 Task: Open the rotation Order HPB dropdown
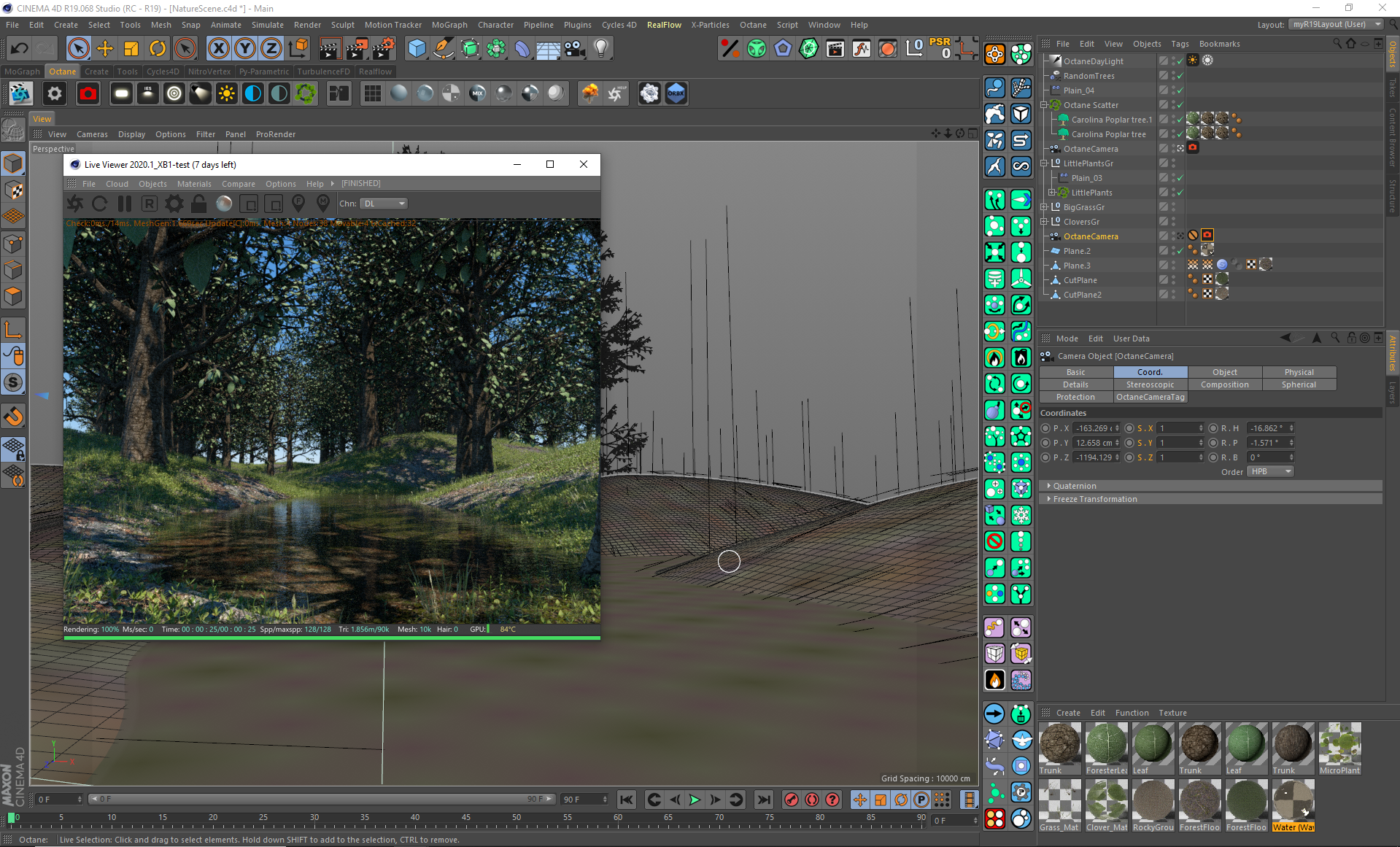(1270, 472)
